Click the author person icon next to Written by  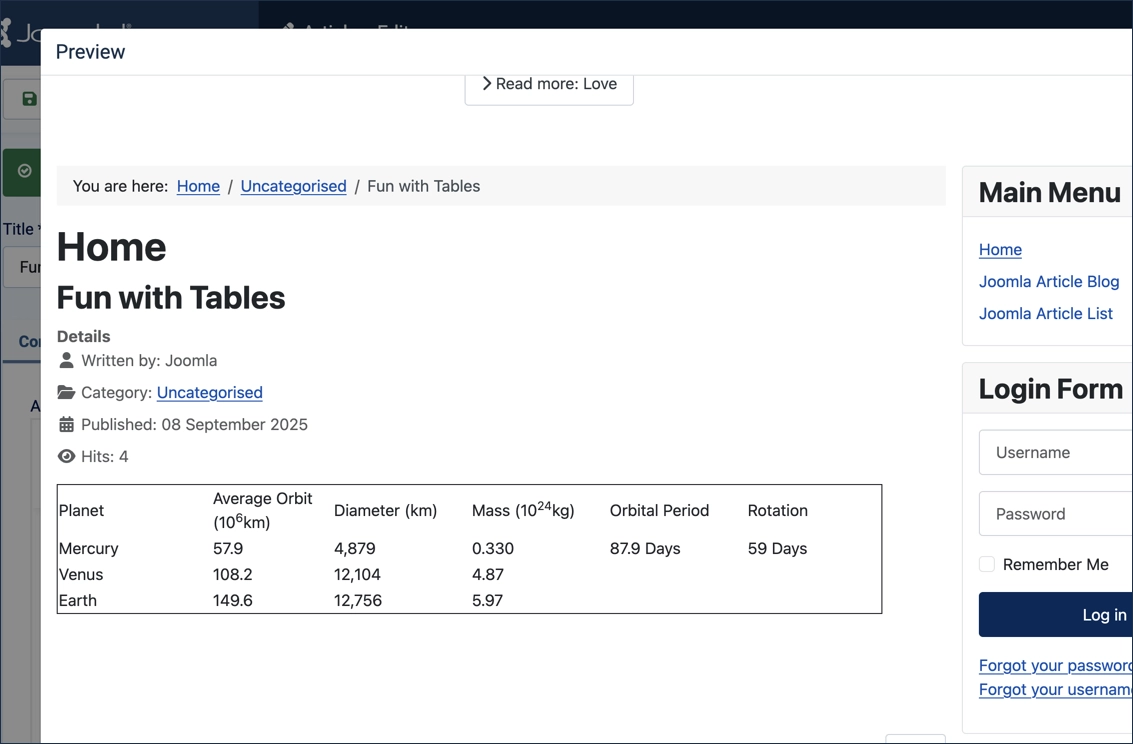pos(65,360)
